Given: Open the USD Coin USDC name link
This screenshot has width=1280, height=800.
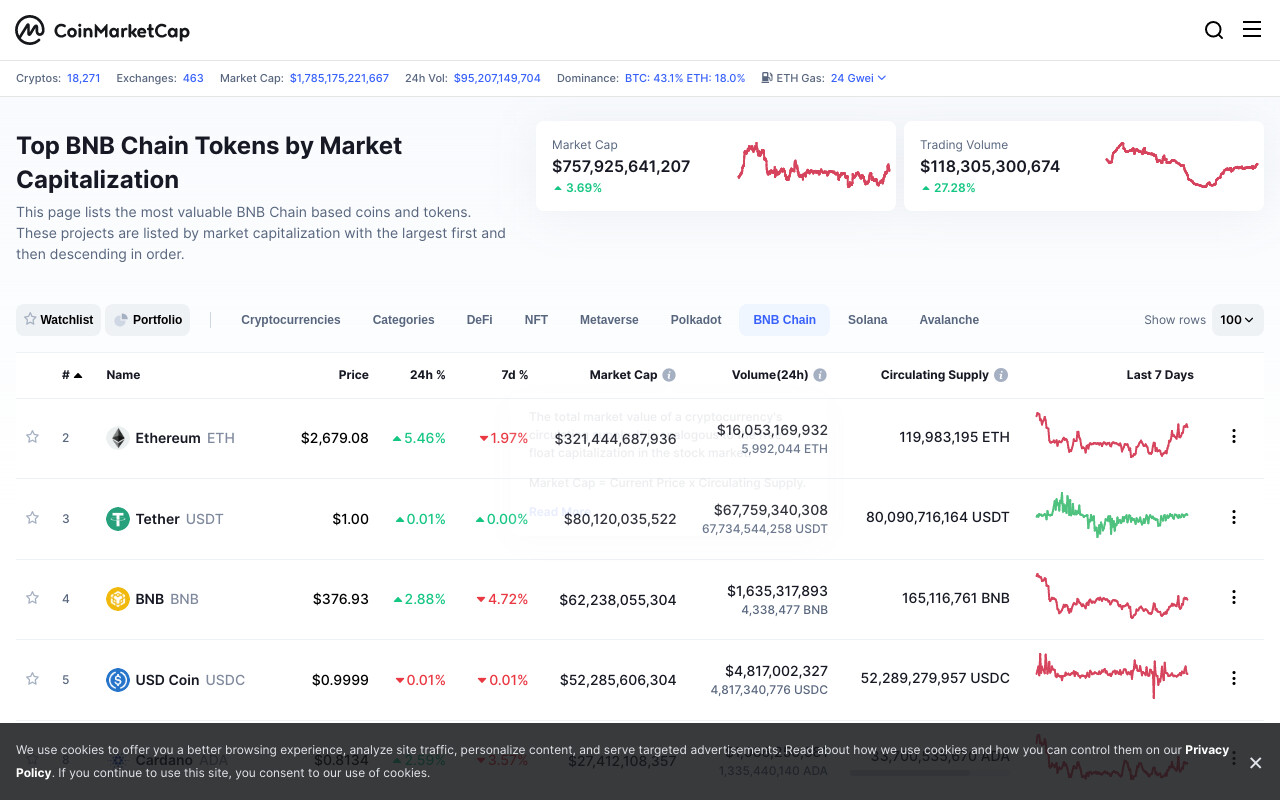Looking at the screenshot, I should tap(190, 680).
